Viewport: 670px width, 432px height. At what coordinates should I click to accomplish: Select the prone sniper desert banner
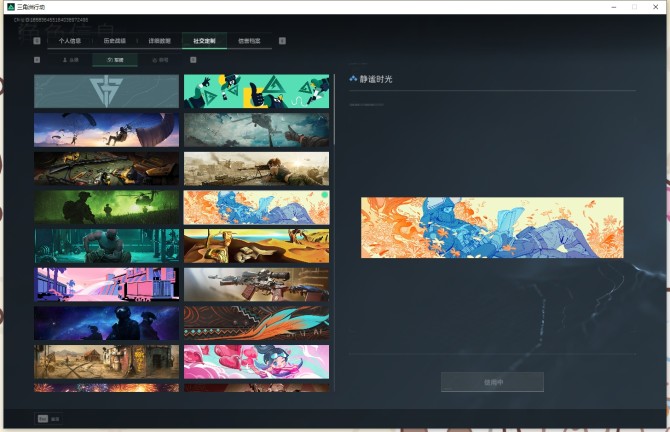[x=256, y=169]
